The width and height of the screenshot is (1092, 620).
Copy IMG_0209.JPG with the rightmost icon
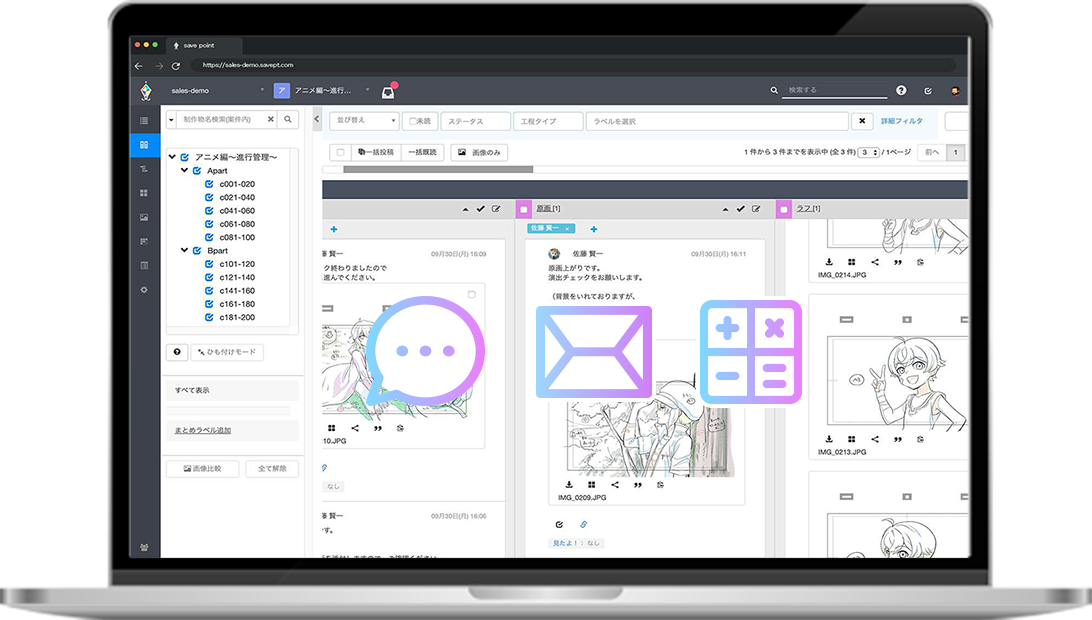[x=660, y=485]
